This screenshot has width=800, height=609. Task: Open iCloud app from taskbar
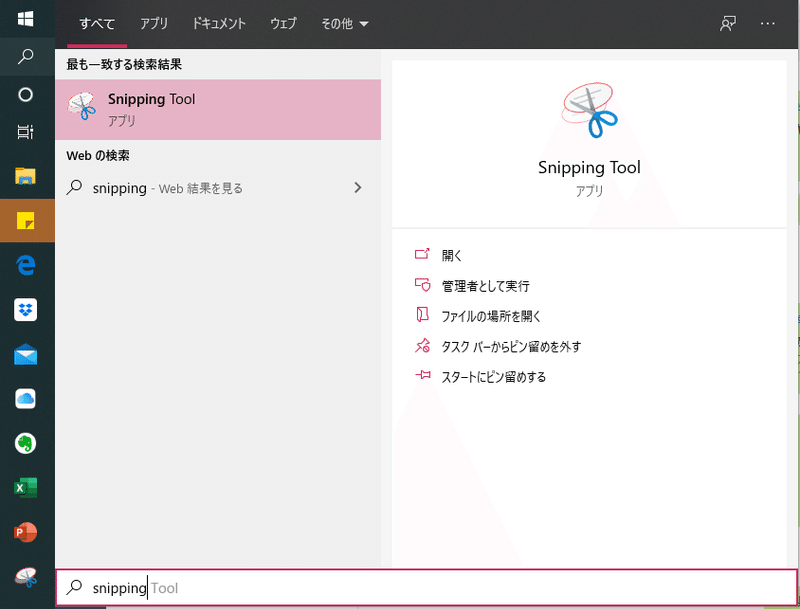[x=26, y=398]
